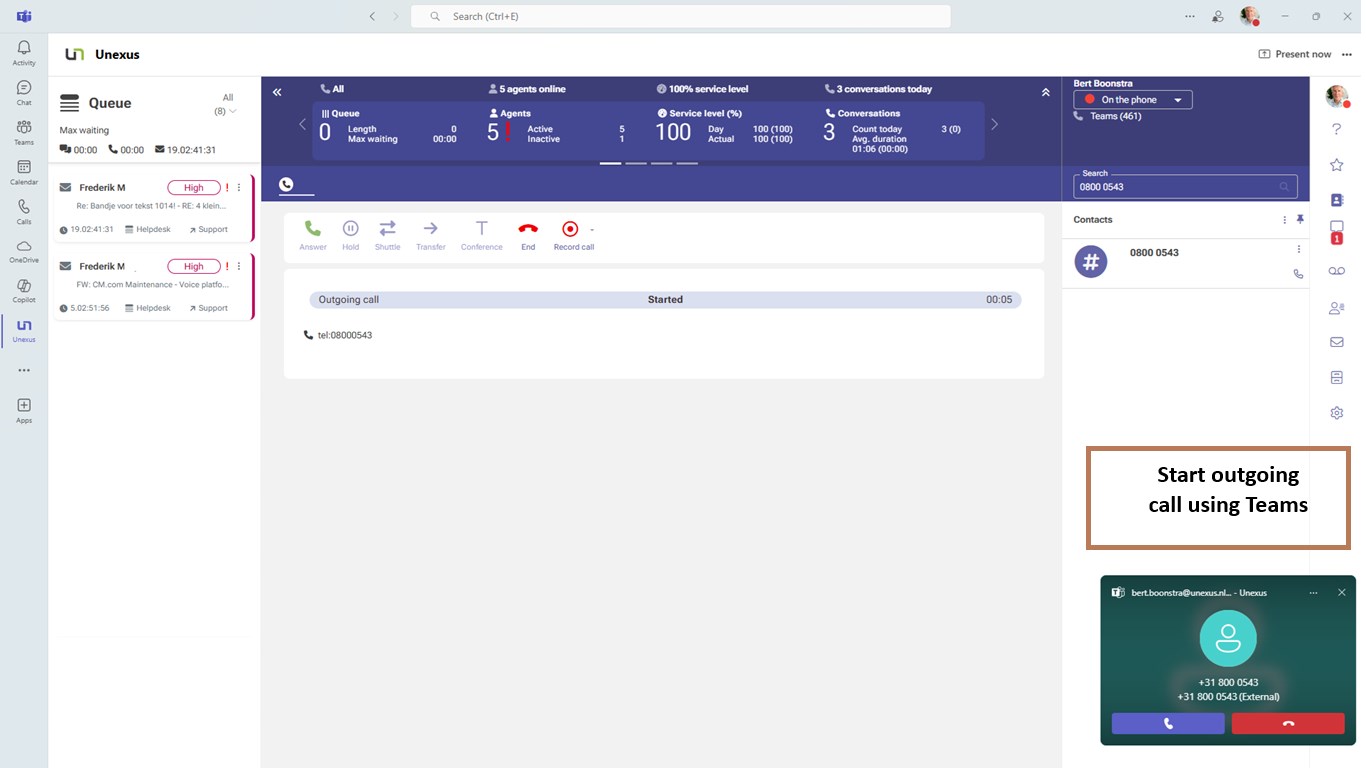Open Copilot in Teams sidebar
The height and width of the screenshot is (768, 1366).
(24, 291)
